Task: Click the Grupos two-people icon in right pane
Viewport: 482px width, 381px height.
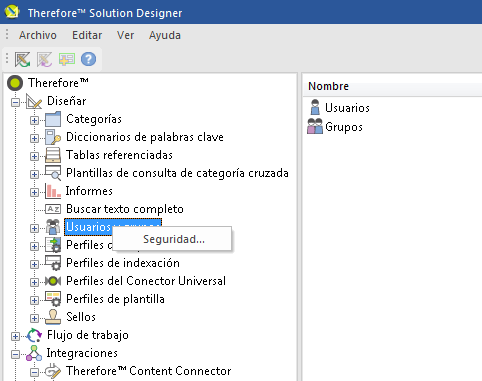Action: [315, 127]
